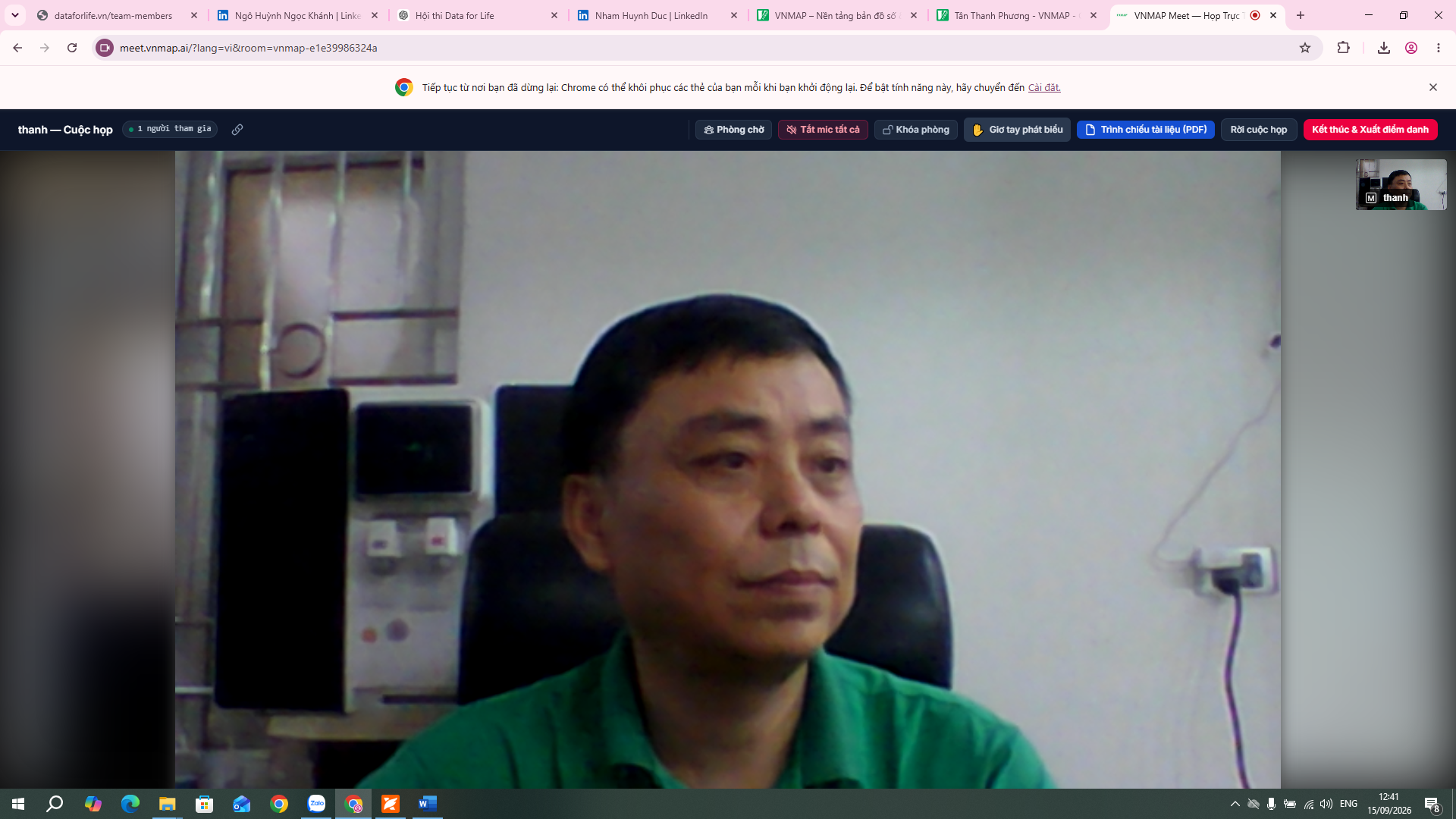Switch ENG input language

pyautogui.click(x=1348, y=804)
